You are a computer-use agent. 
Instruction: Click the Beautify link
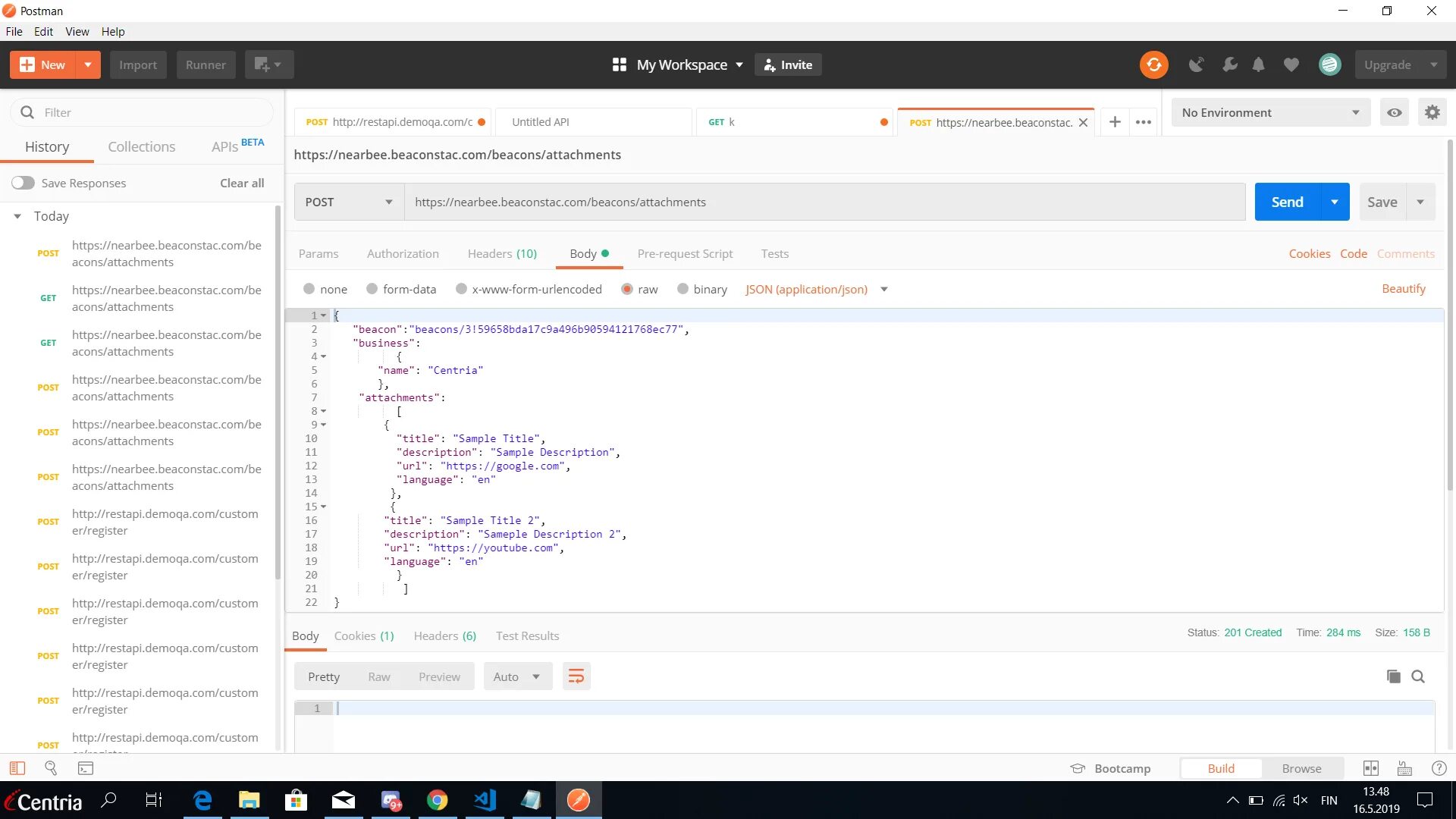coord(1403,289)
